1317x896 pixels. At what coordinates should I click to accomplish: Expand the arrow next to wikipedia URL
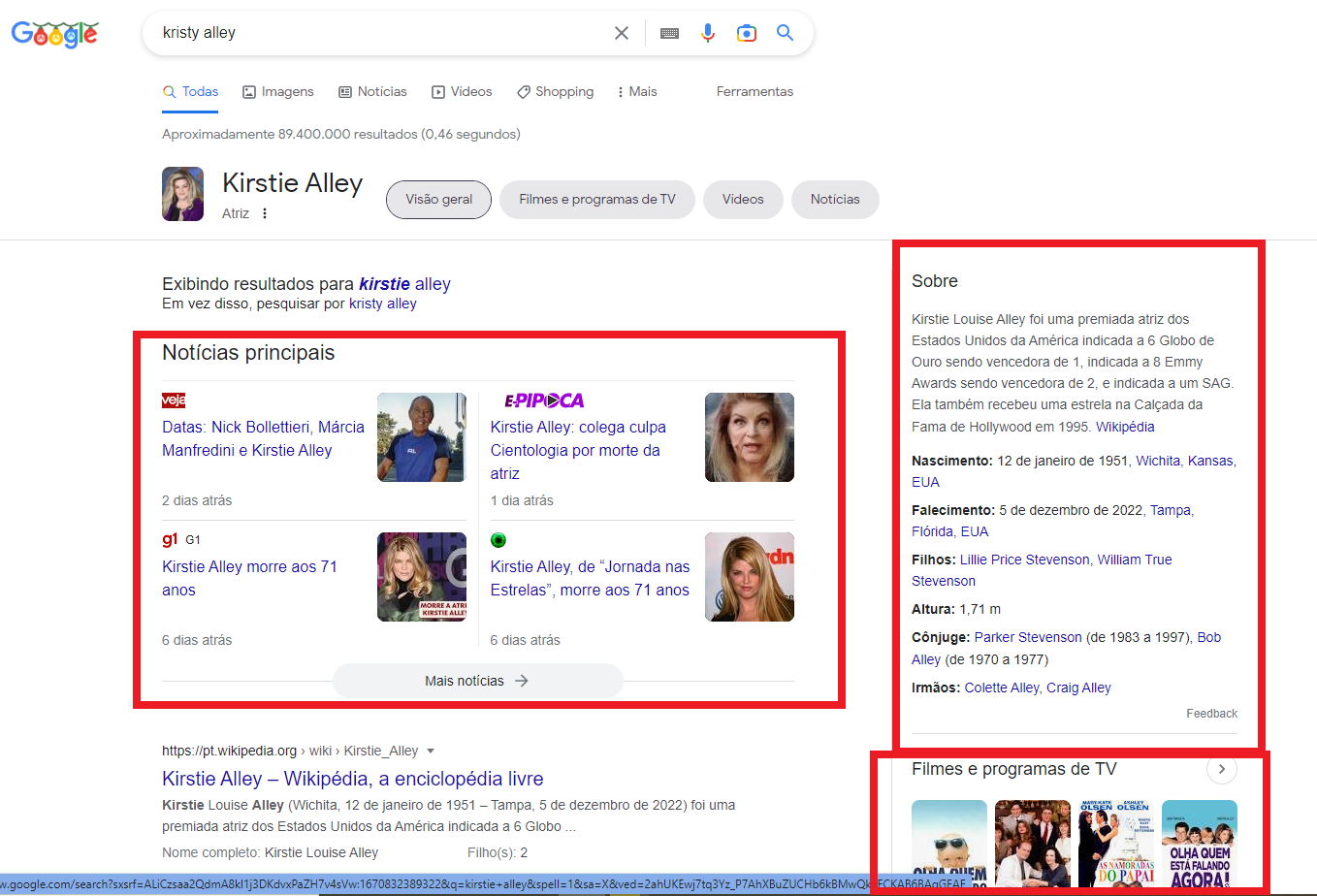coord(431,751)
